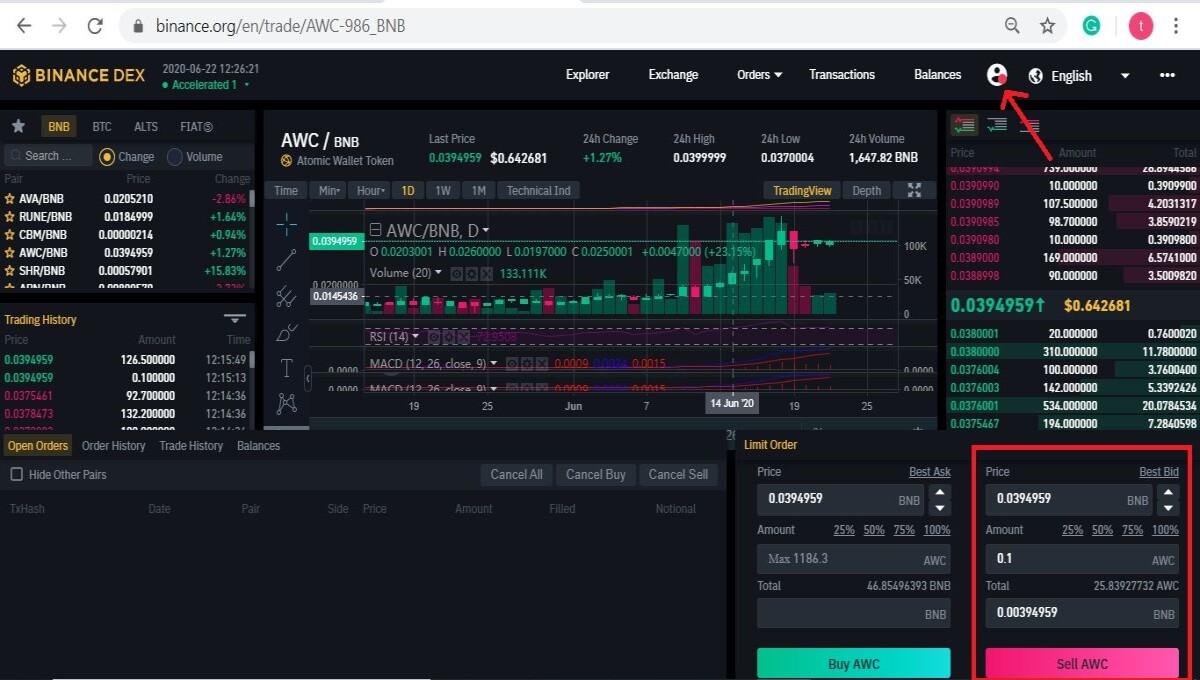Favorite the SHR/BNB pair star

(x=10, y=271)
